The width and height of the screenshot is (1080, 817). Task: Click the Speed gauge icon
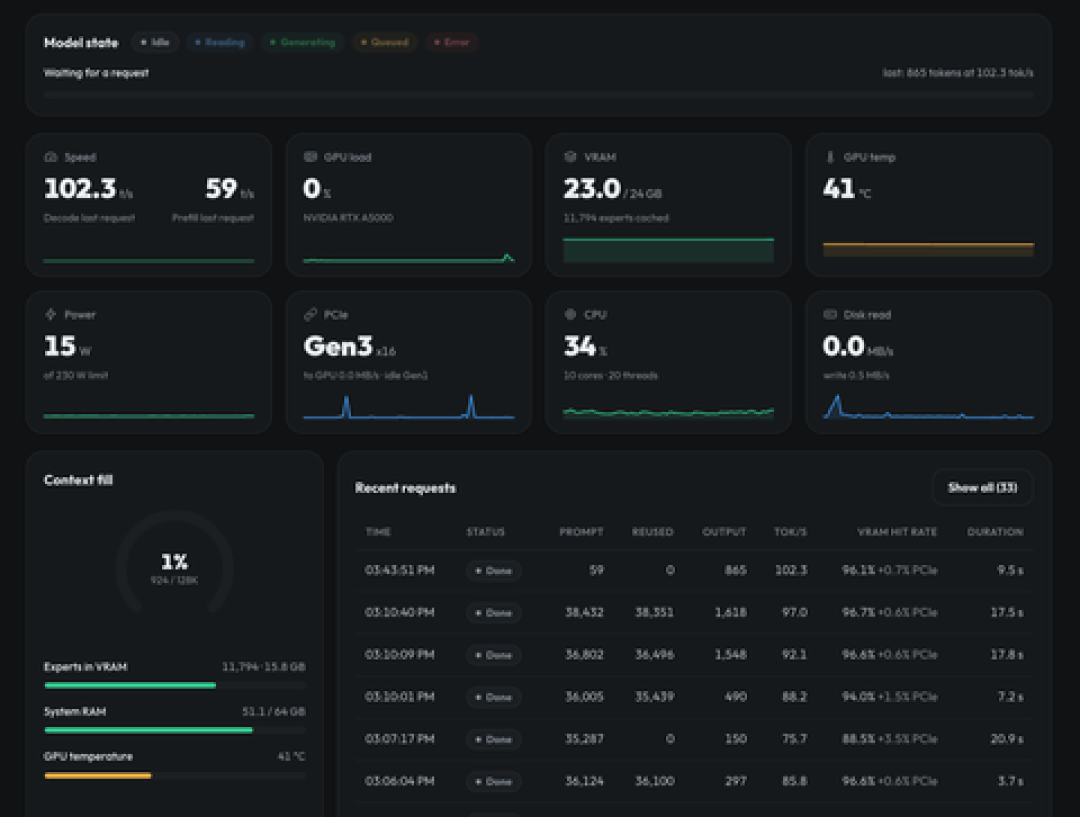(50, 157)
